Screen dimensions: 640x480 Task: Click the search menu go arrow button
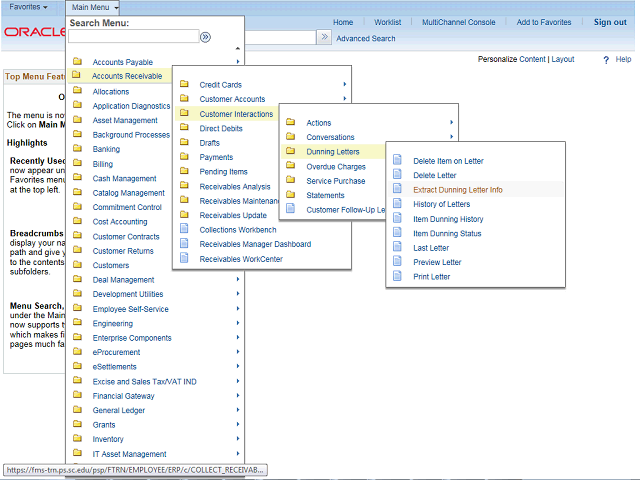pos(205,37)
